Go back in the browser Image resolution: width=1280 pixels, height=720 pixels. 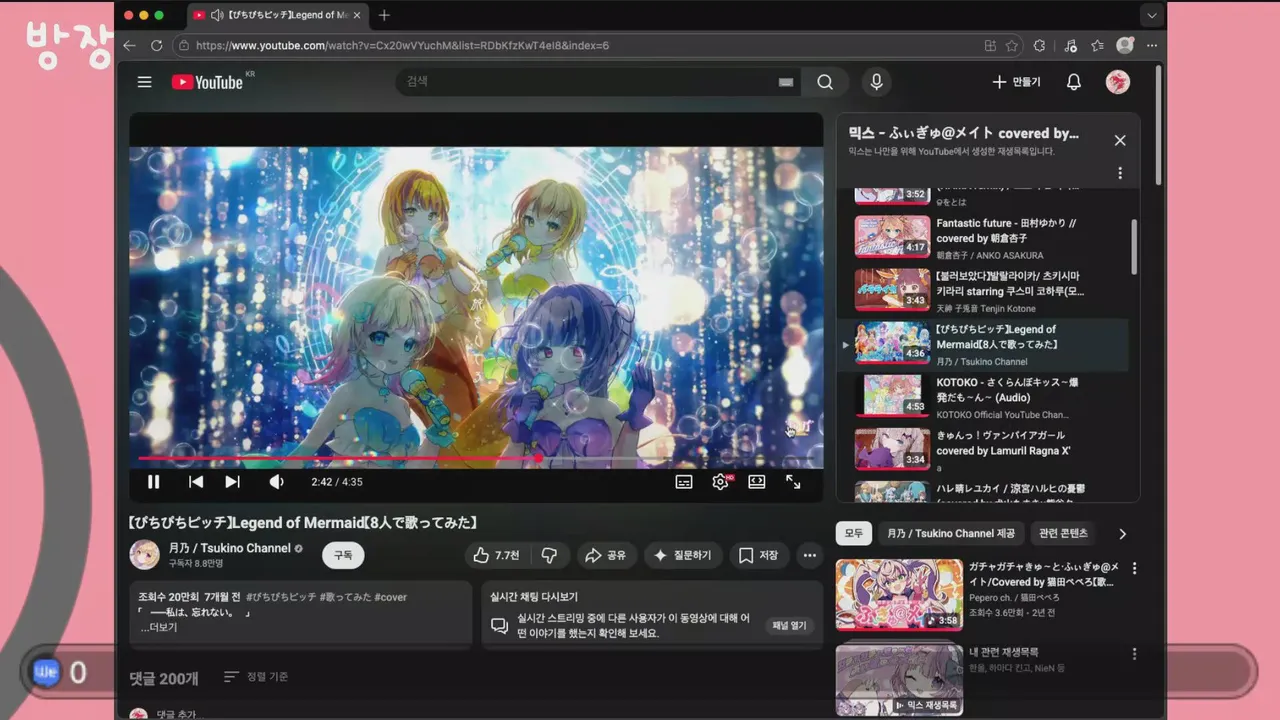[129, 45]
